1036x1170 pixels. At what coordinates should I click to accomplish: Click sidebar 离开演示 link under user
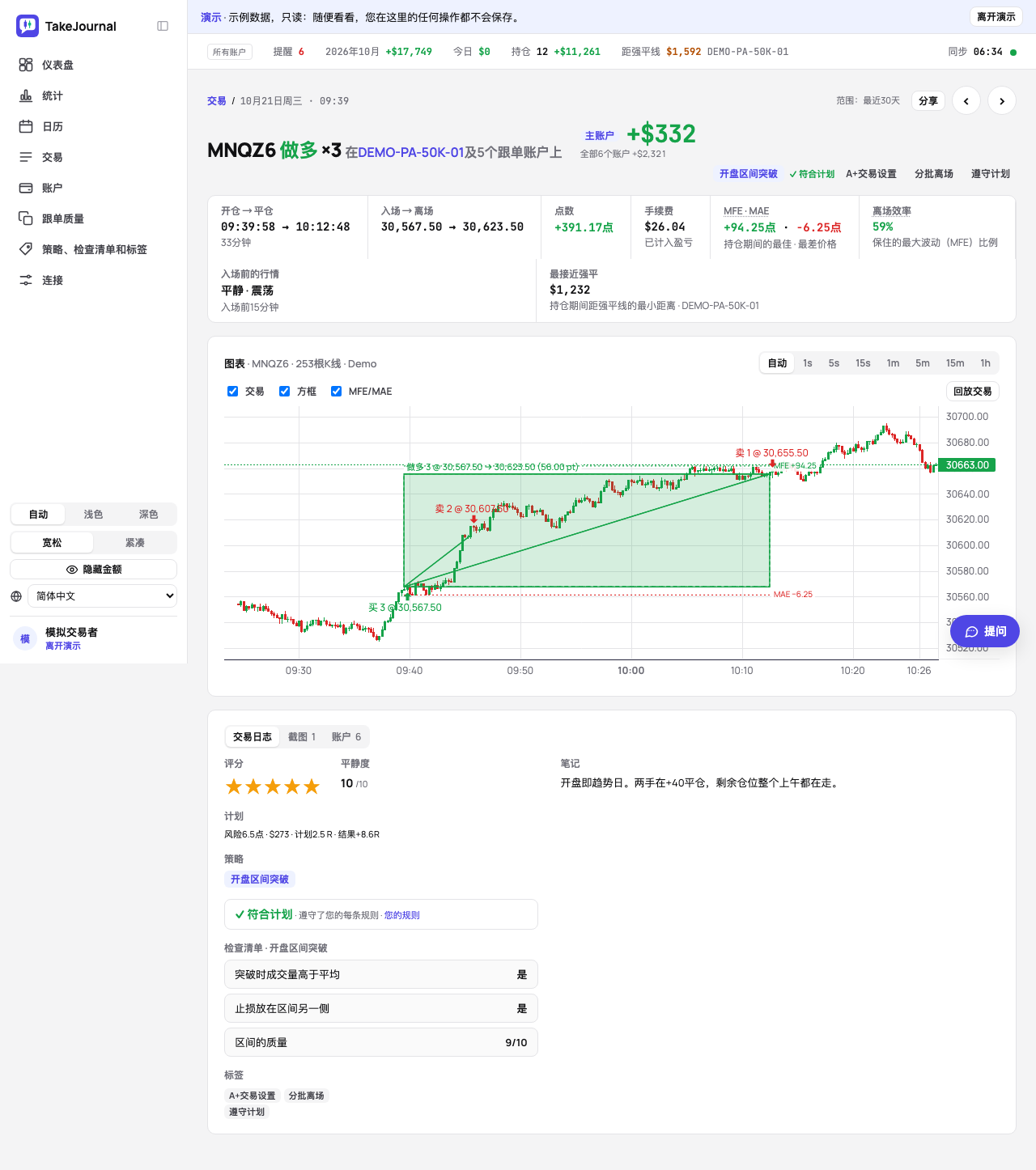click(63, 646)
